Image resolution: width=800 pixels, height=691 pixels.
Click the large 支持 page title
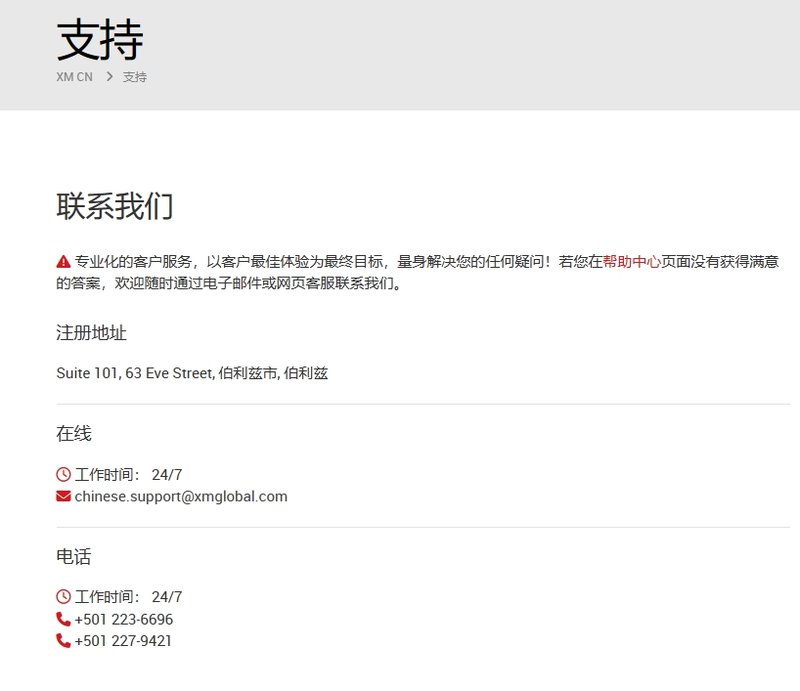click(x=100, y=39)
